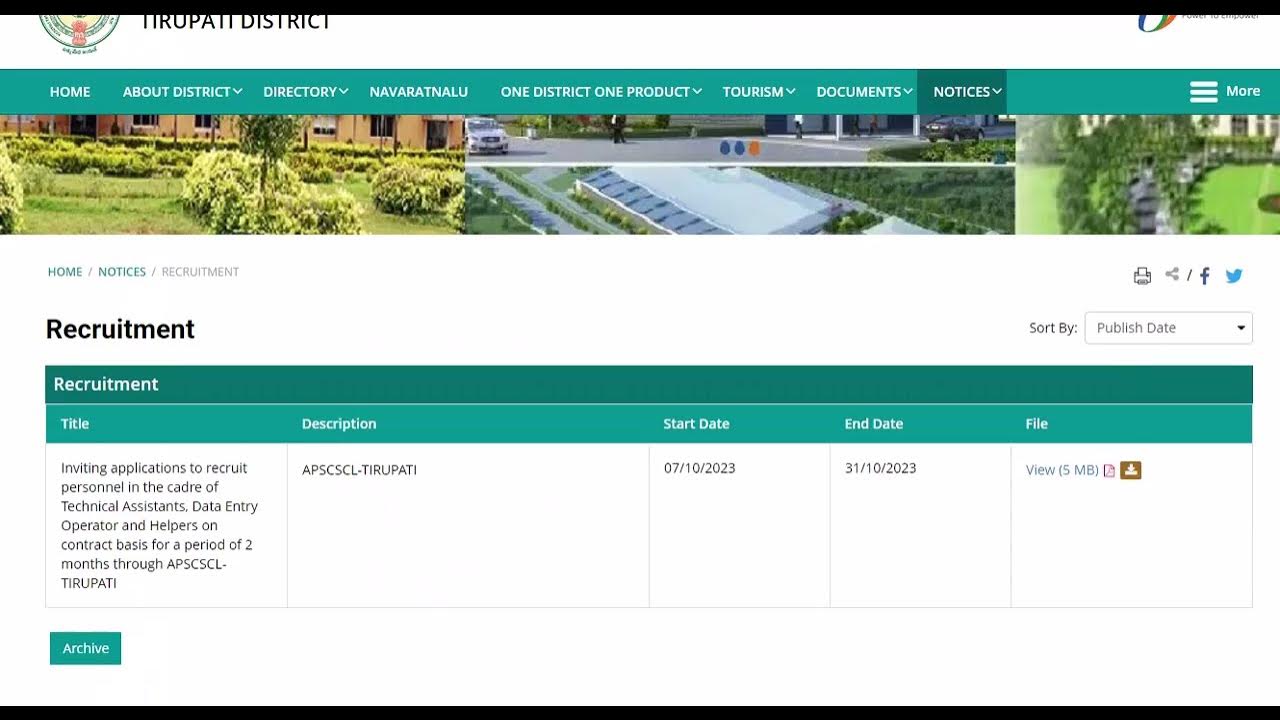Image resolution: width=1280 pixels, height=720 pixels.
Task: Click the End Date column header
Action: pos(874,424)
